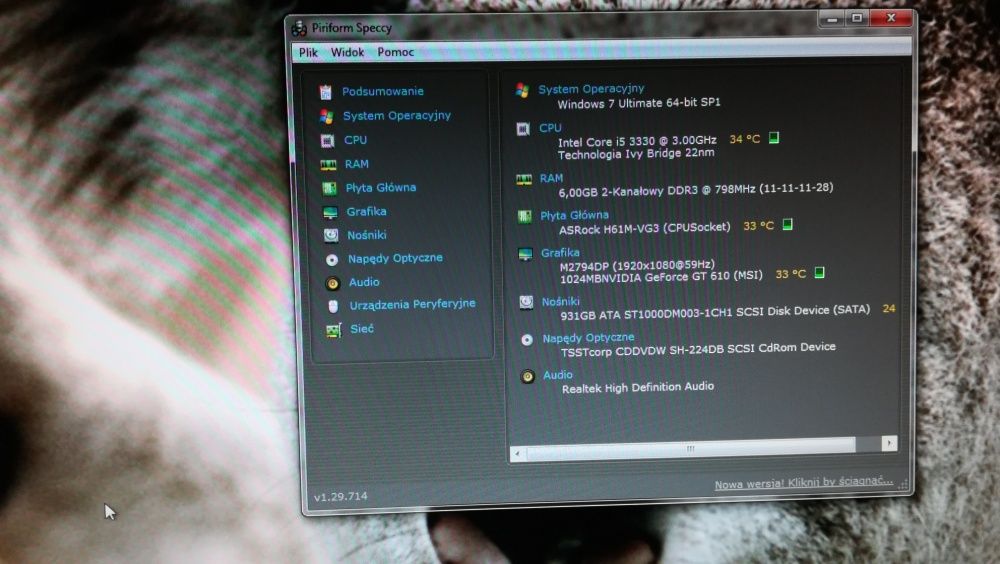Open the Widok menu
Viewport: 1000px width, 564px height.
point(347,52)
